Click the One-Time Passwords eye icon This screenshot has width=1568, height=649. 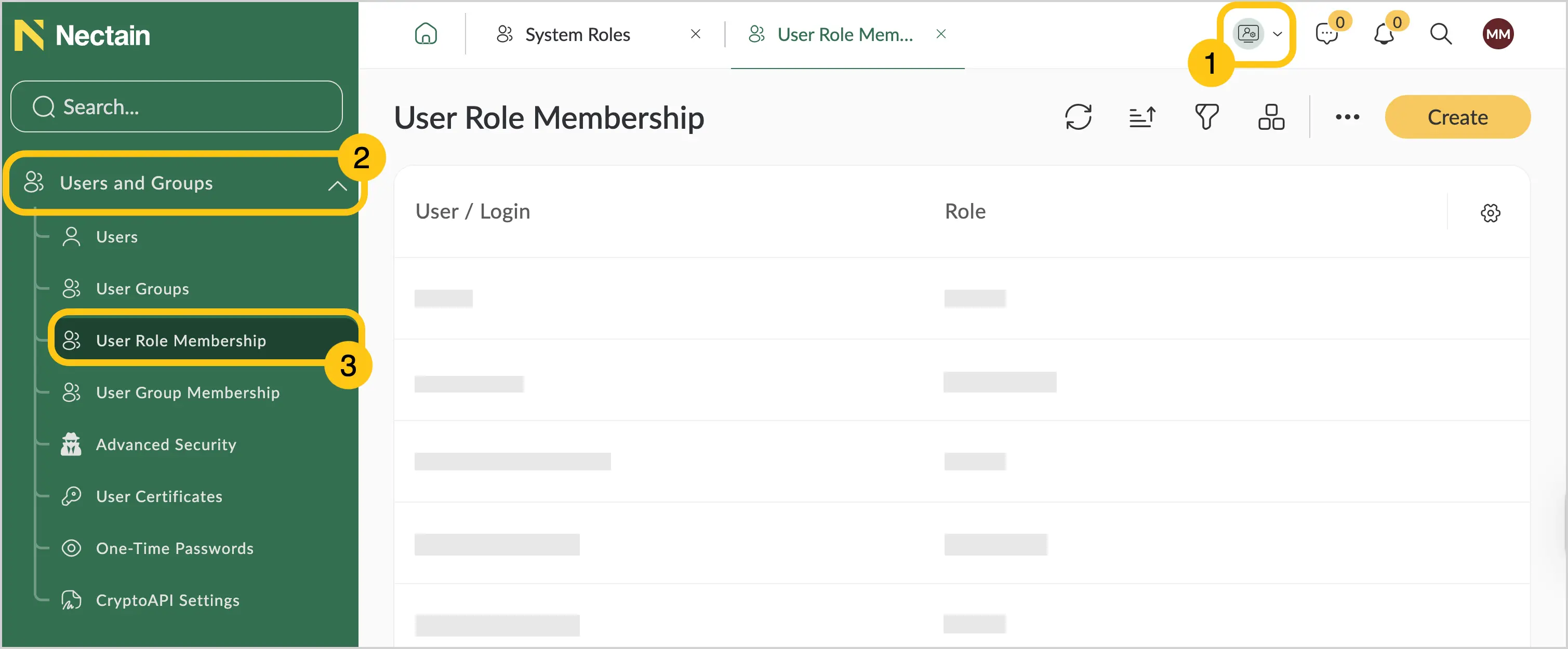[x=71, y=549]
